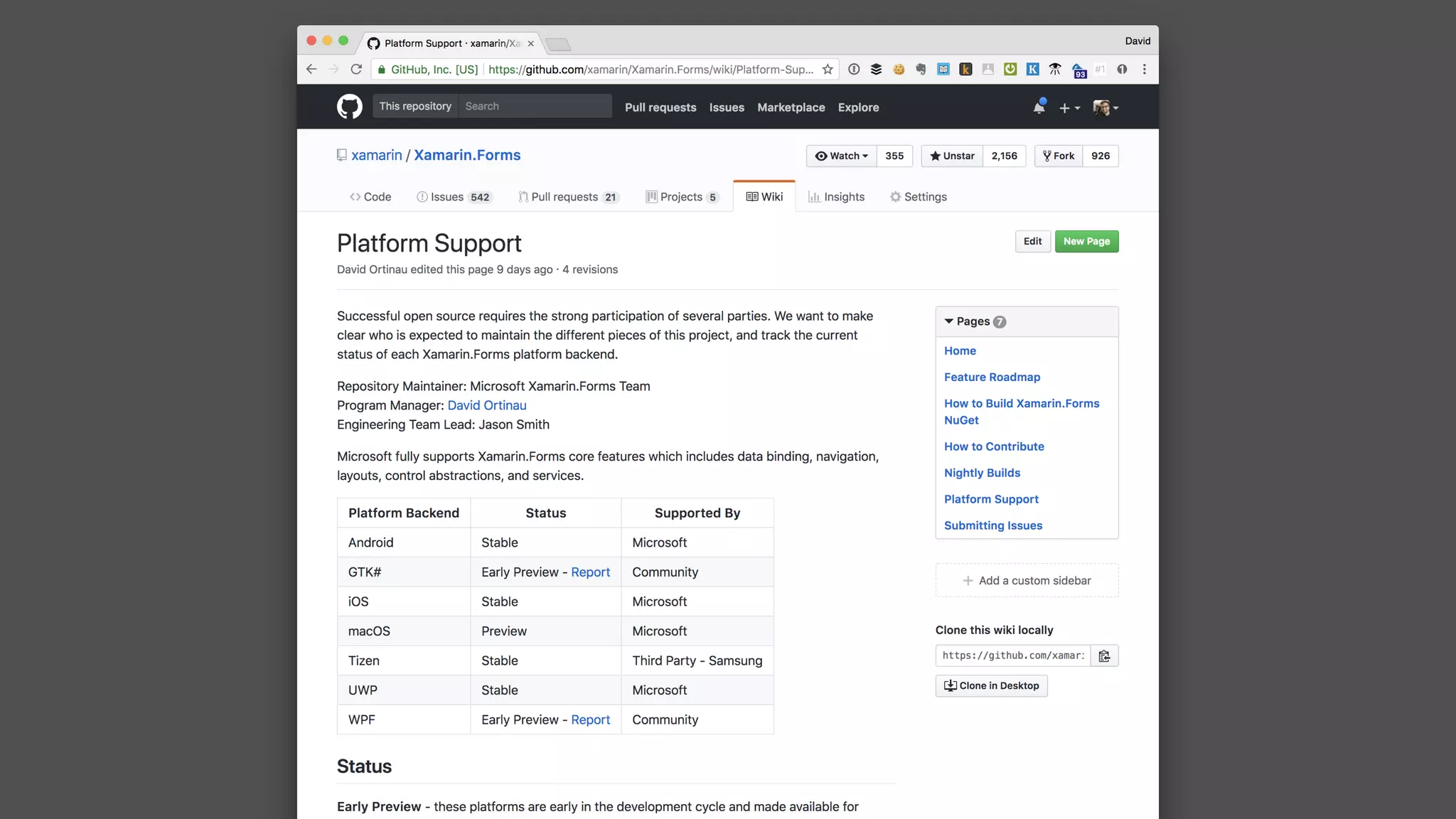Viewport: 1456px width, 819px height.
Task: Unstar the Xamarin.Forms repository
Action: [x=952, y=156]
